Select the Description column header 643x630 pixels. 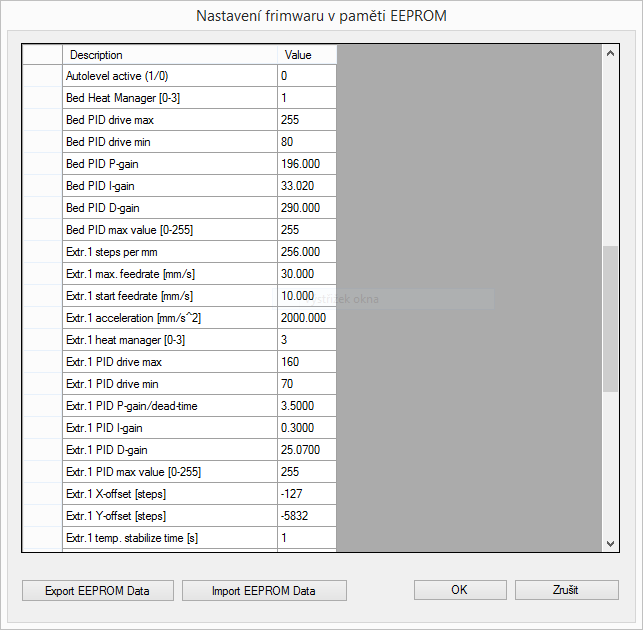point(170,55)
